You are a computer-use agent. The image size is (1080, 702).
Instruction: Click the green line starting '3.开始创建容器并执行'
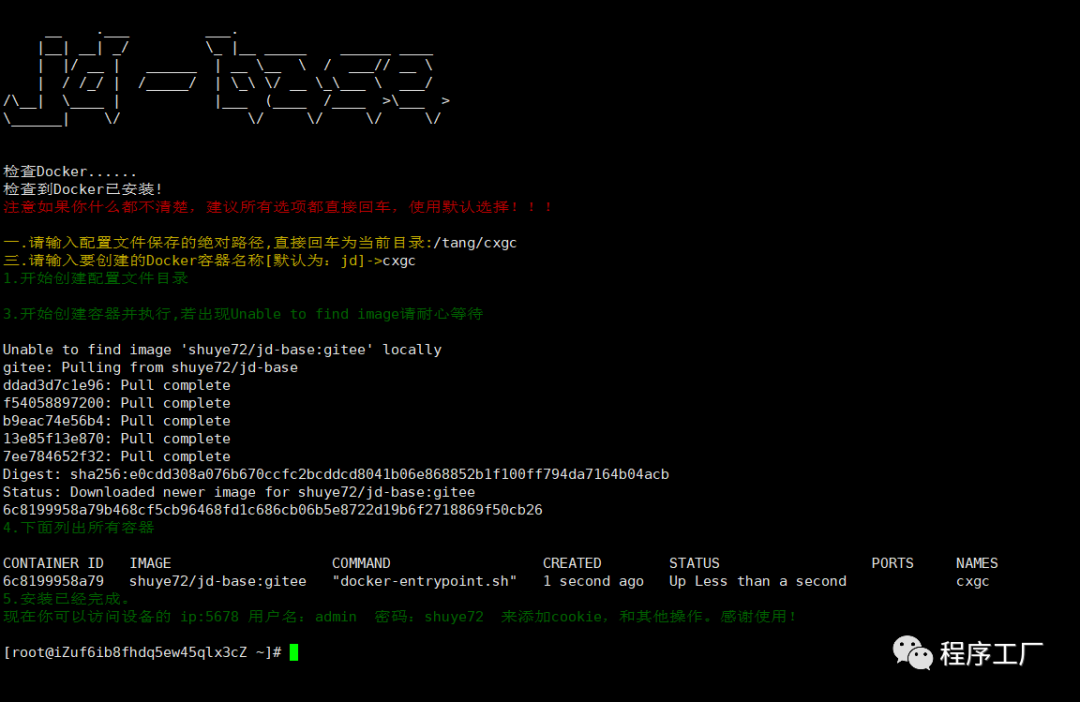[x=243, y=314]
